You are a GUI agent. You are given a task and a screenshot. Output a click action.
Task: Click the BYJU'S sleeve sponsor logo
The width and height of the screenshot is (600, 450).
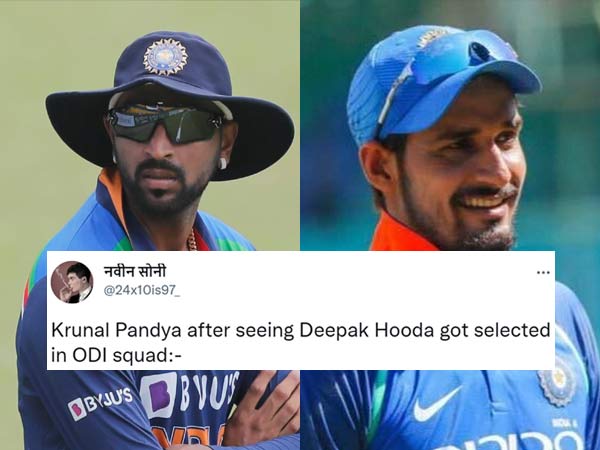101,403
